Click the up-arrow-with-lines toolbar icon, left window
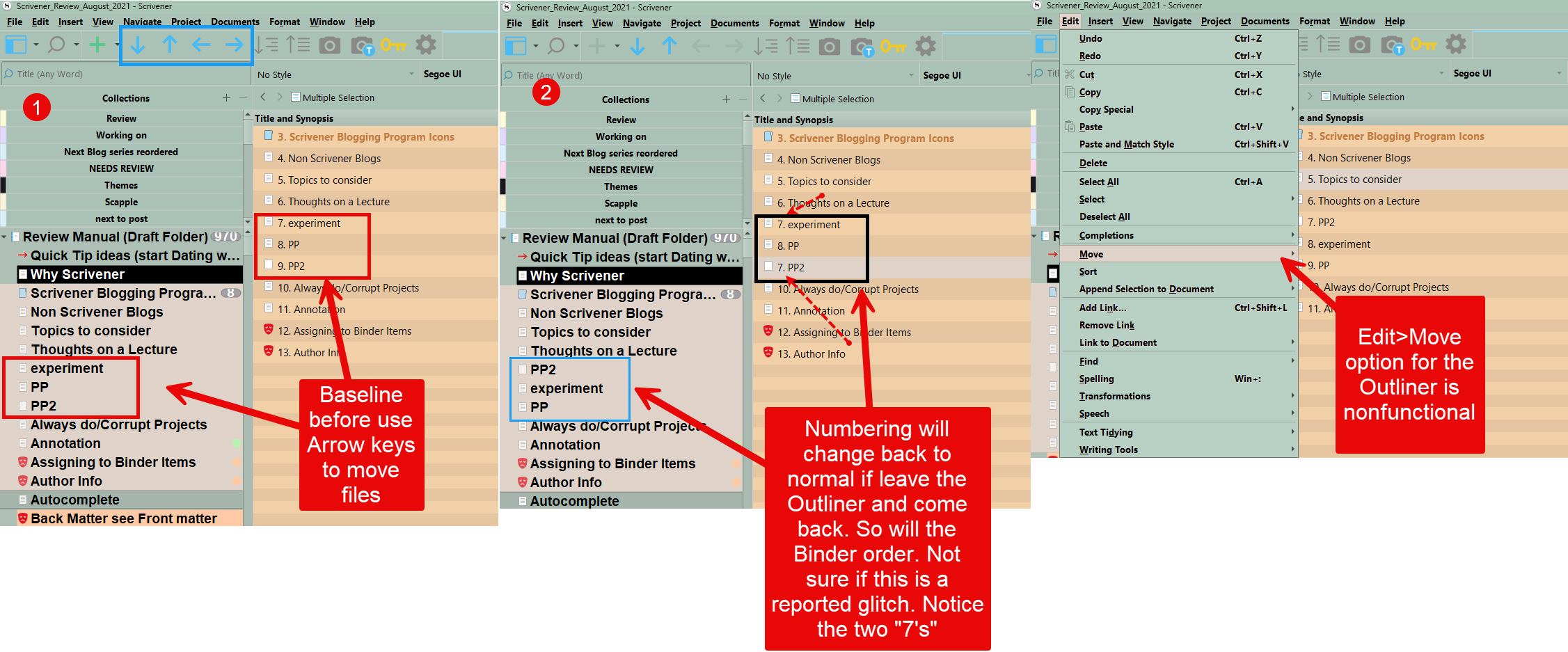This screenshot has width=1568, height=652. pos(299,45)
